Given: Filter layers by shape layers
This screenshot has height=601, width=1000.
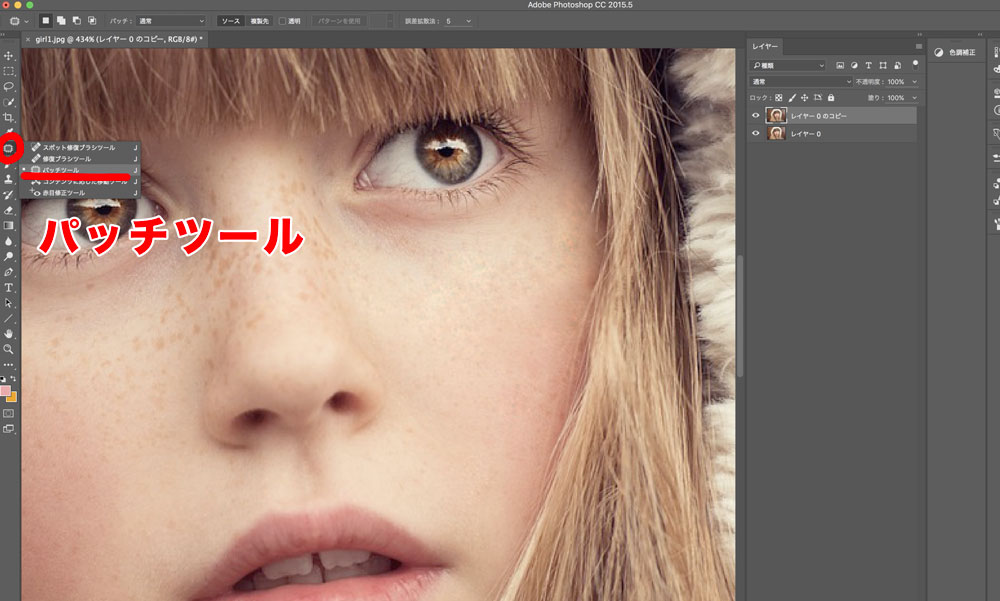Looking at the screenshot, I should click(x=883, y=65).
